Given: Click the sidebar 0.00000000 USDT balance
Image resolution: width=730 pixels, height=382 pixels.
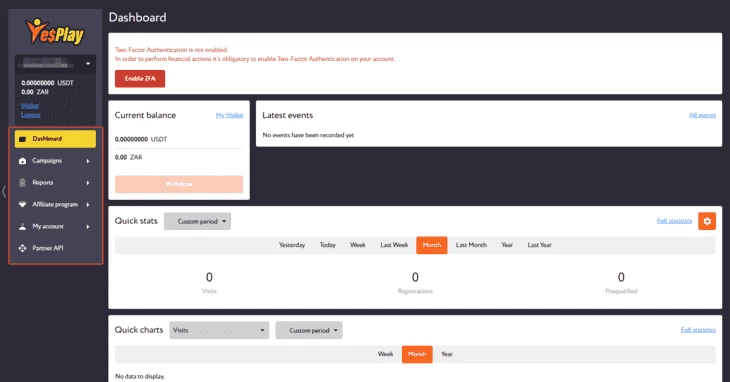Looking at the screenshot, I should 47,83.
